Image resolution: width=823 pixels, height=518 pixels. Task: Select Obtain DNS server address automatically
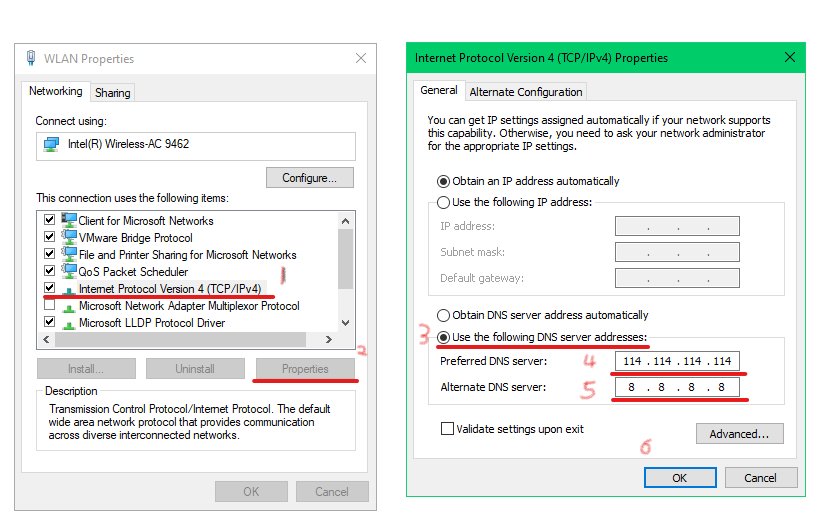pyautogui.click(x=444, y=315)
